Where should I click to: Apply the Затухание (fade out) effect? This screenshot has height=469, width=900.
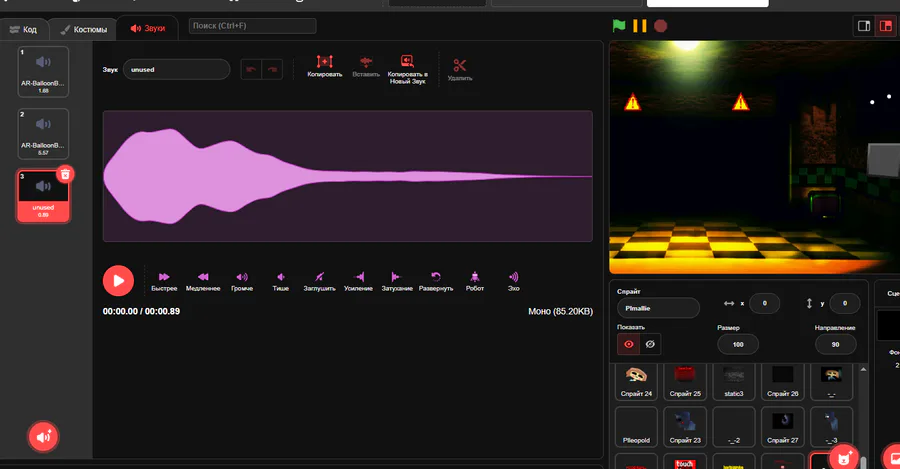tap(397, 281)
